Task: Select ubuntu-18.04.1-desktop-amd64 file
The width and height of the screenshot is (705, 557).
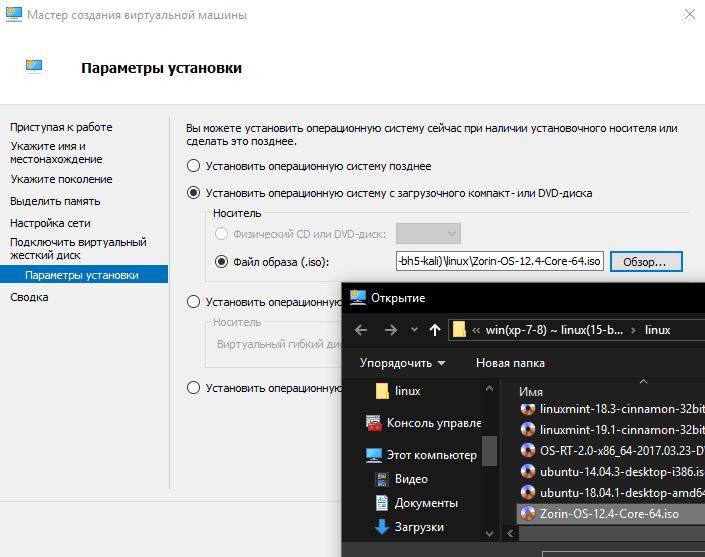Action: (612, 493)
